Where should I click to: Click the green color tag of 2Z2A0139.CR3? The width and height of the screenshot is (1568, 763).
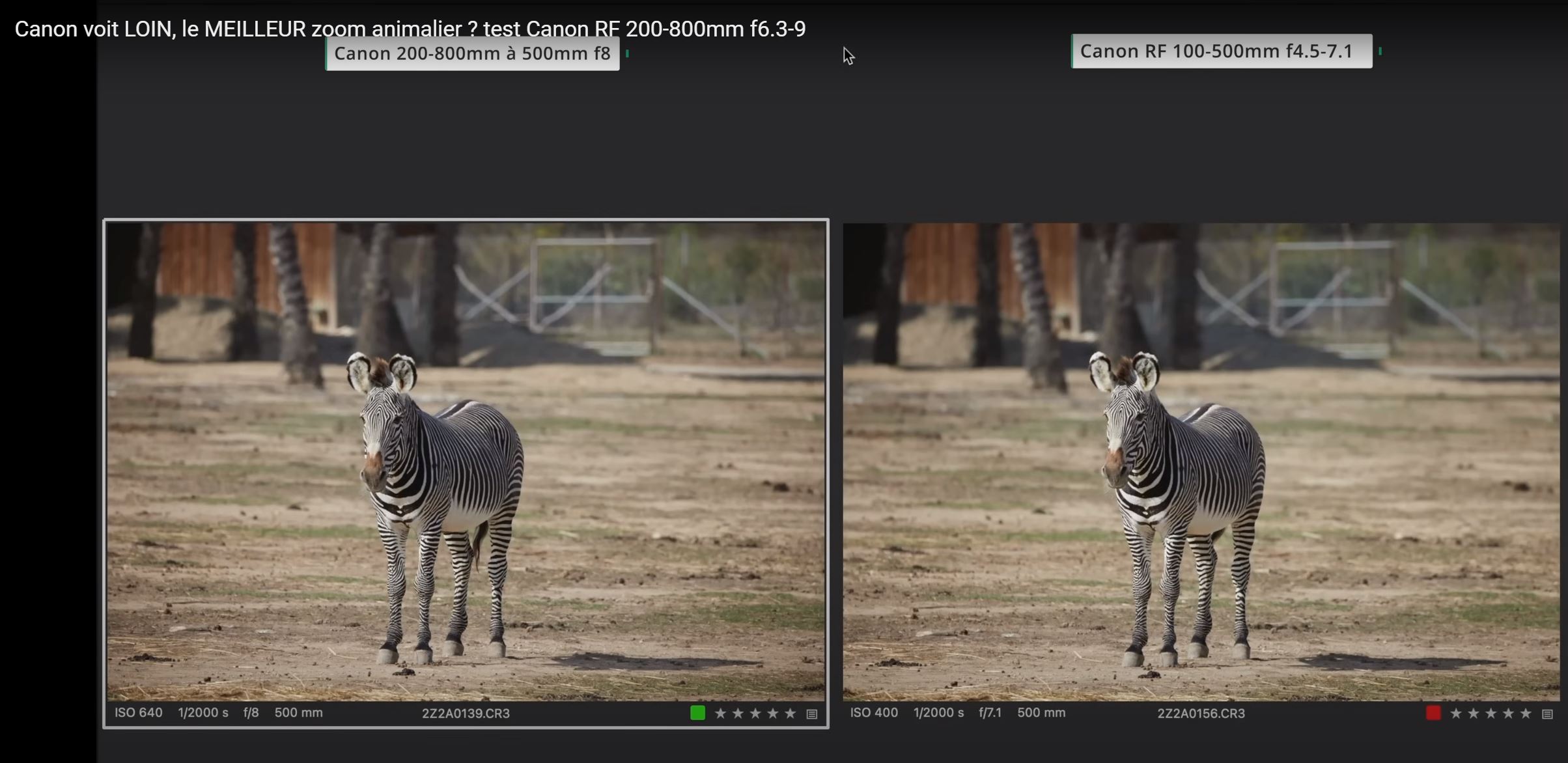[x=697, y=714]
